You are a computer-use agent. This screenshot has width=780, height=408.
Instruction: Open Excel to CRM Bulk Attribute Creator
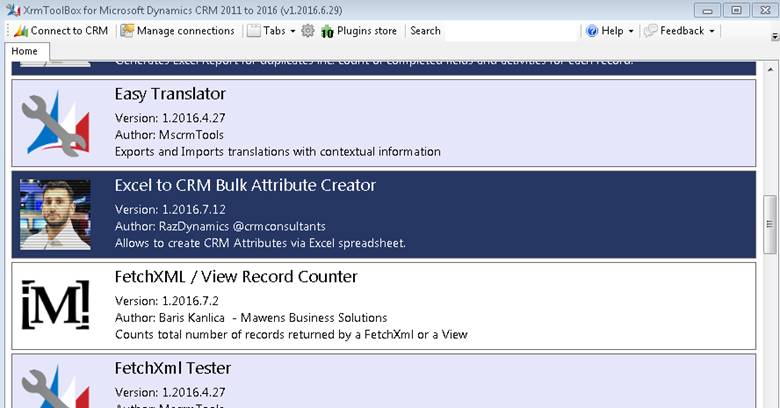tap(245, 186)
